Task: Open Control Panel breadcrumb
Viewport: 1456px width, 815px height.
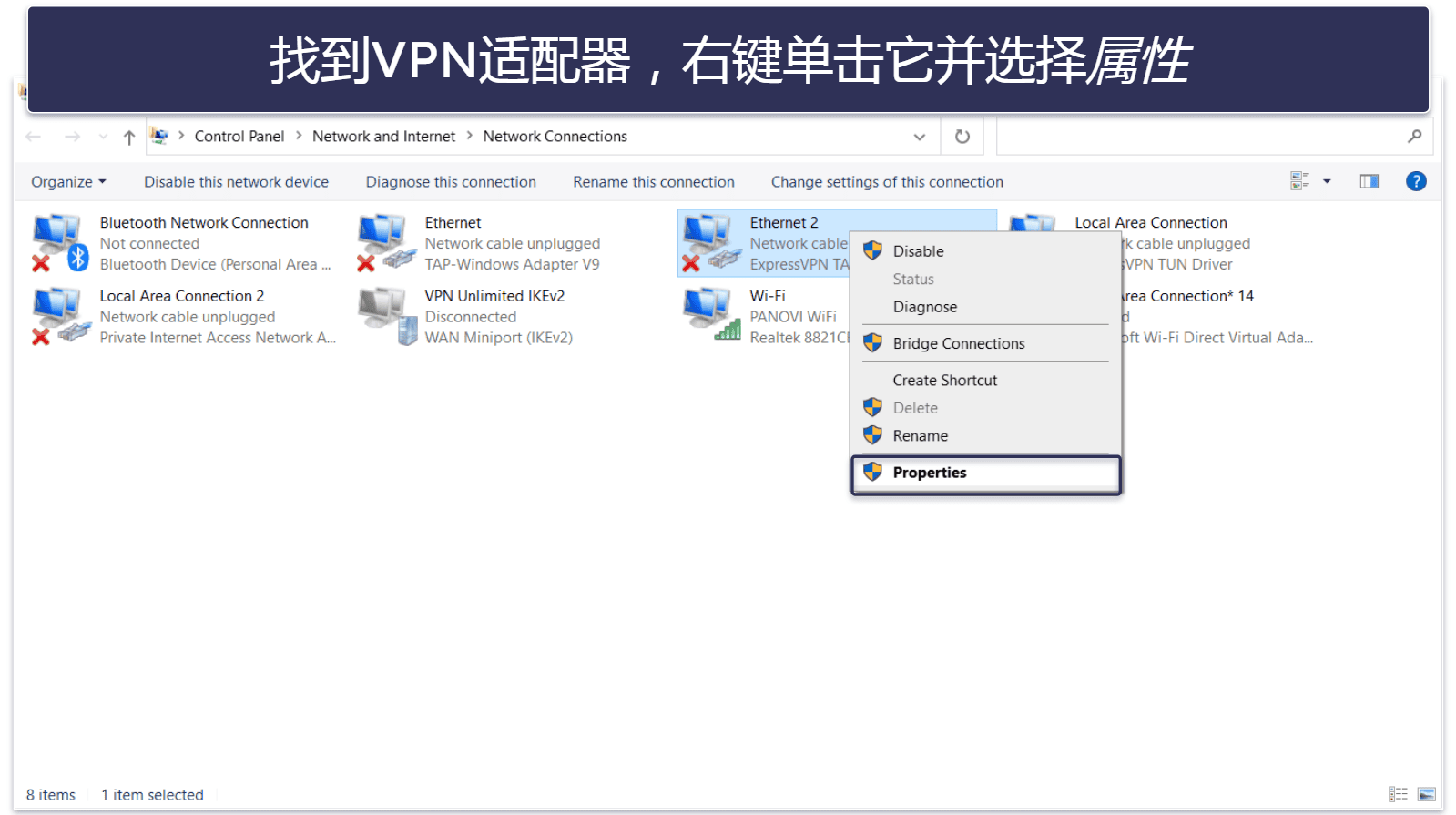Action: (x=239, y=136)
